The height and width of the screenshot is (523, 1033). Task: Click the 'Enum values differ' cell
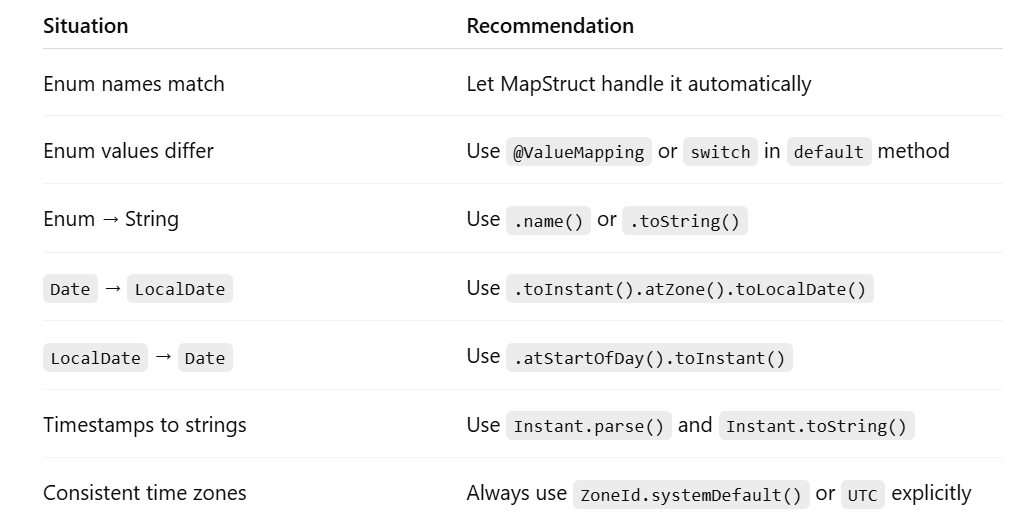(x=128, y=151)
